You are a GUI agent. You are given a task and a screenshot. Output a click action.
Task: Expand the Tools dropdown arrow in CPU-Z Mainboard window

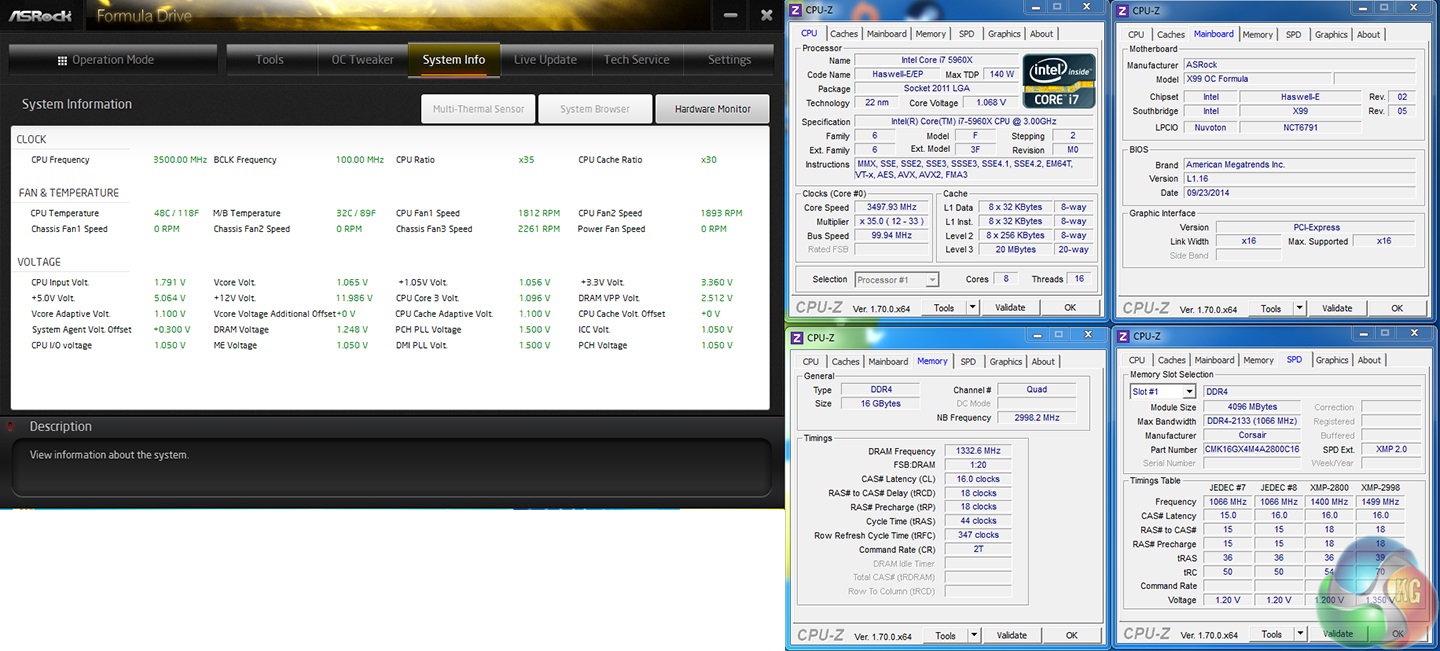[x=1300, y=308]
